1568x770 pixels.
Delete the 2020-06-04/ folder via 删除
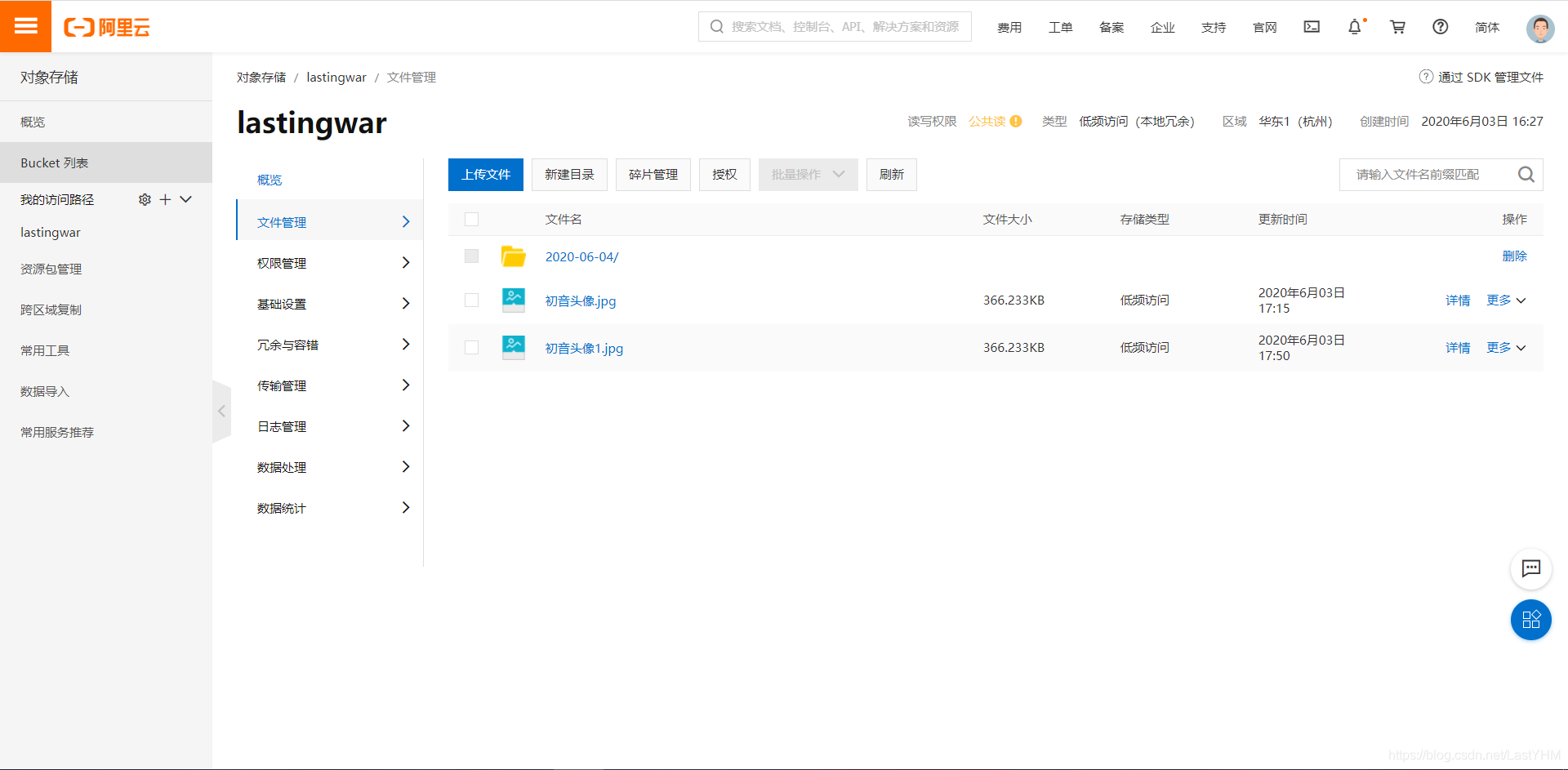1514,256
